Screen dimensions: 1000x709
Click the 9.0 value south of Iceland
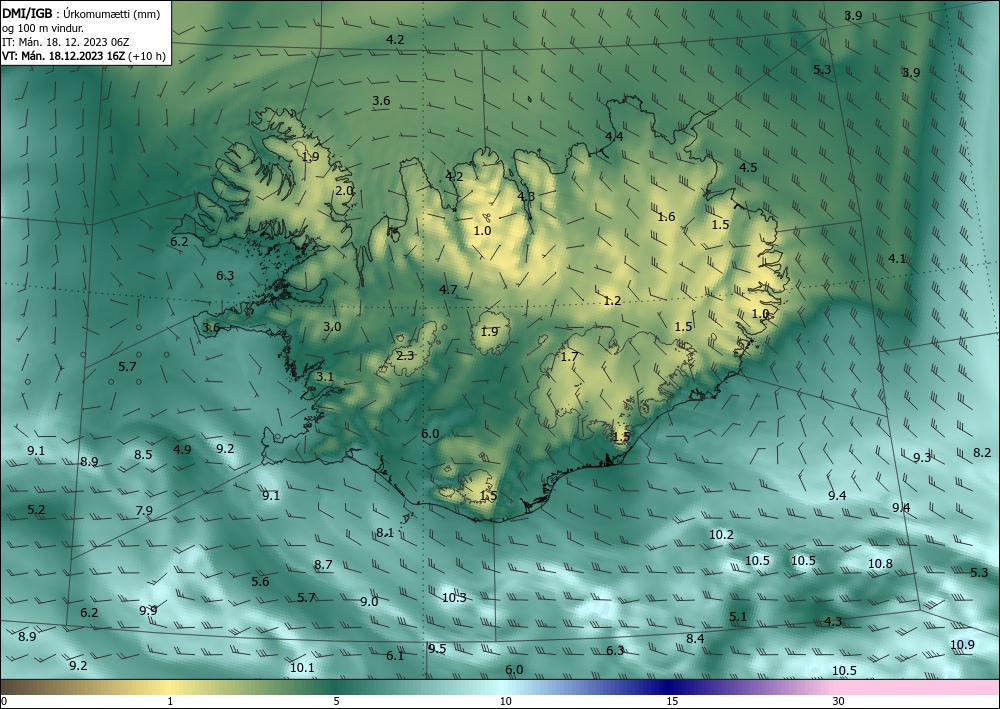pyautogui.click(x=369, y=602)
